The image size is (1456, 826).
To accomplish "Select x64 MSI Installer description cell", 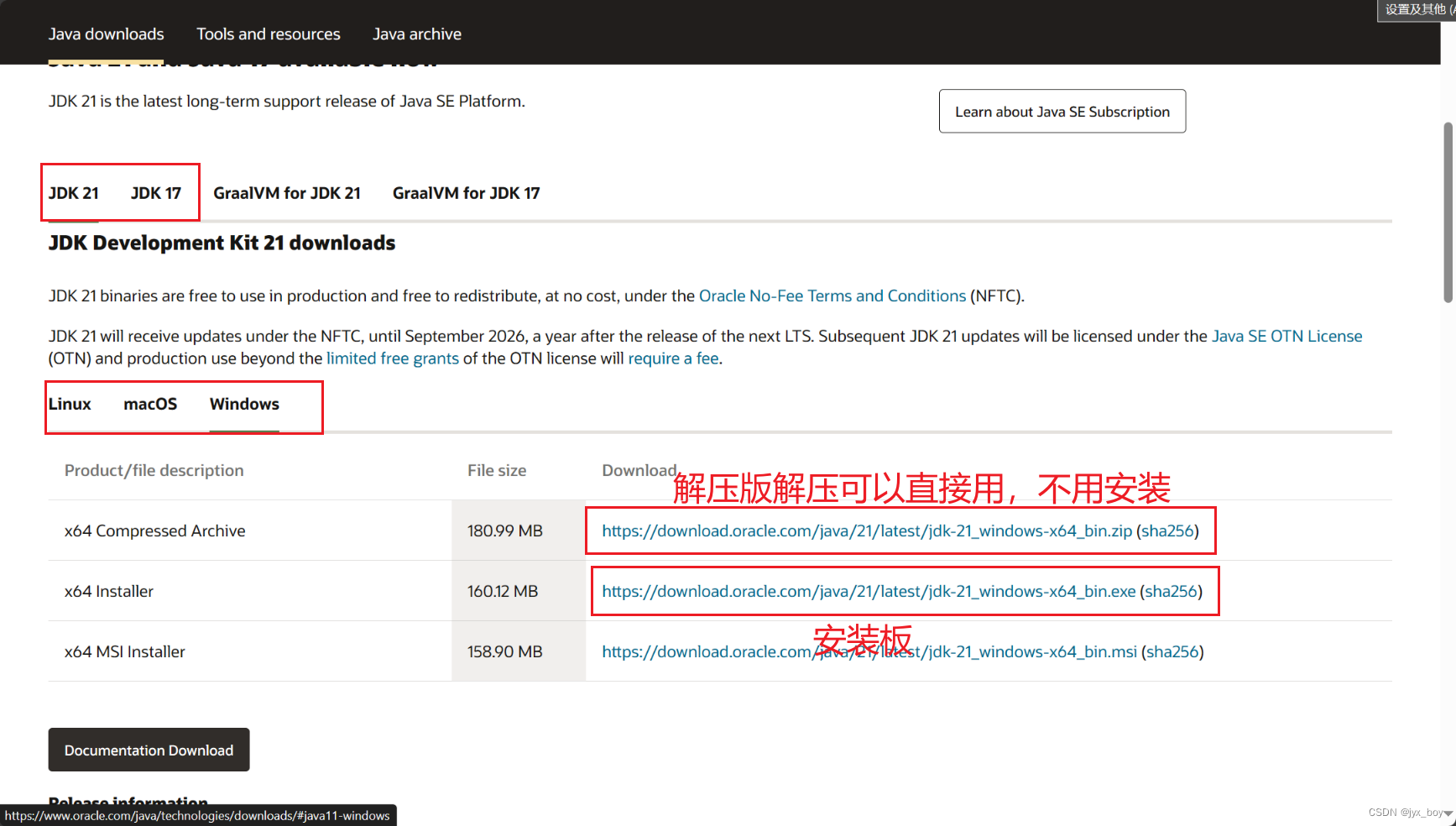I will [x=250, y=651].
